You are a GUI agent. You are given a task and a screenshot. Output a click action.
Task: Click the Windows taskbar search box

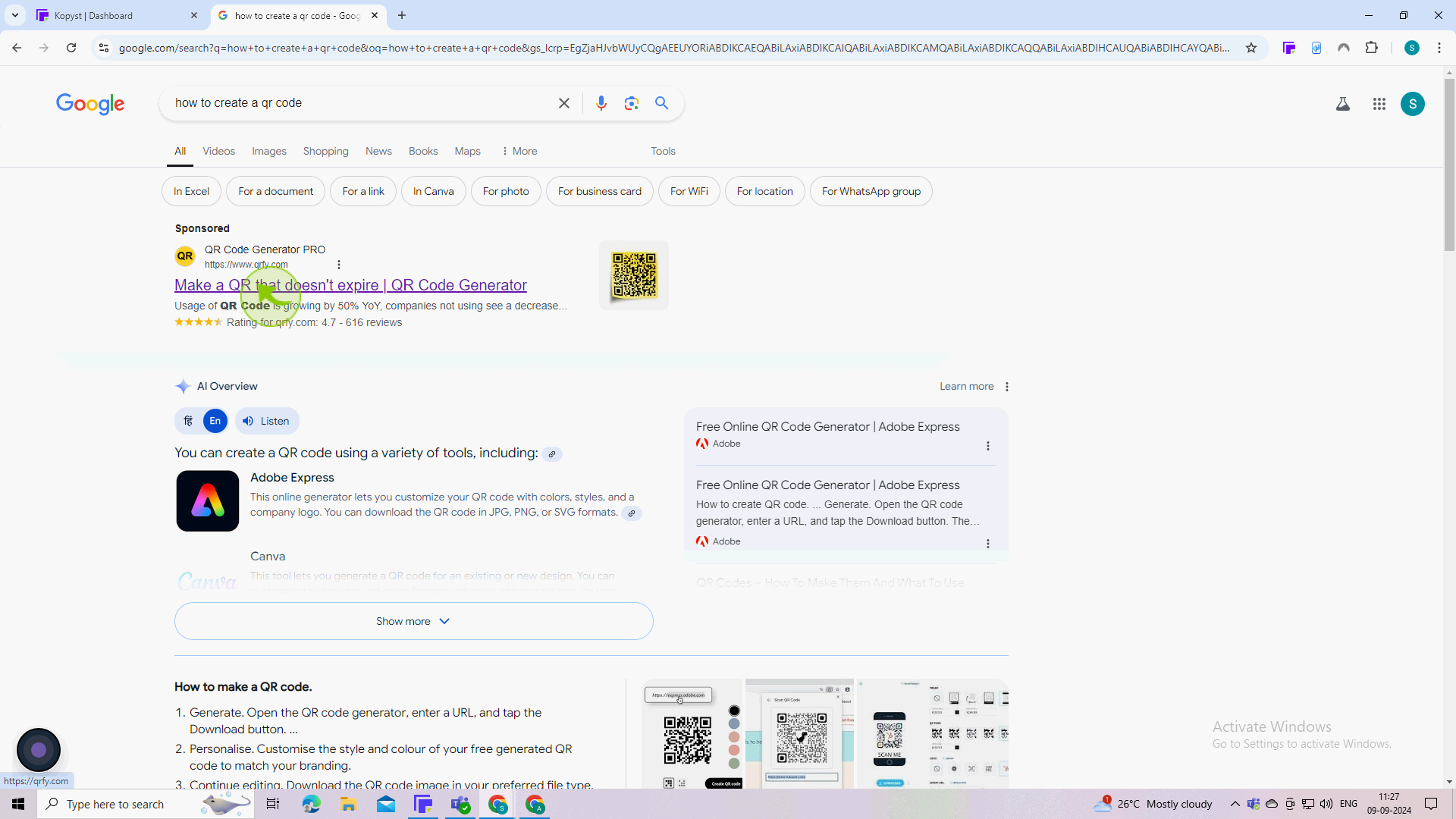pos(146,804)
